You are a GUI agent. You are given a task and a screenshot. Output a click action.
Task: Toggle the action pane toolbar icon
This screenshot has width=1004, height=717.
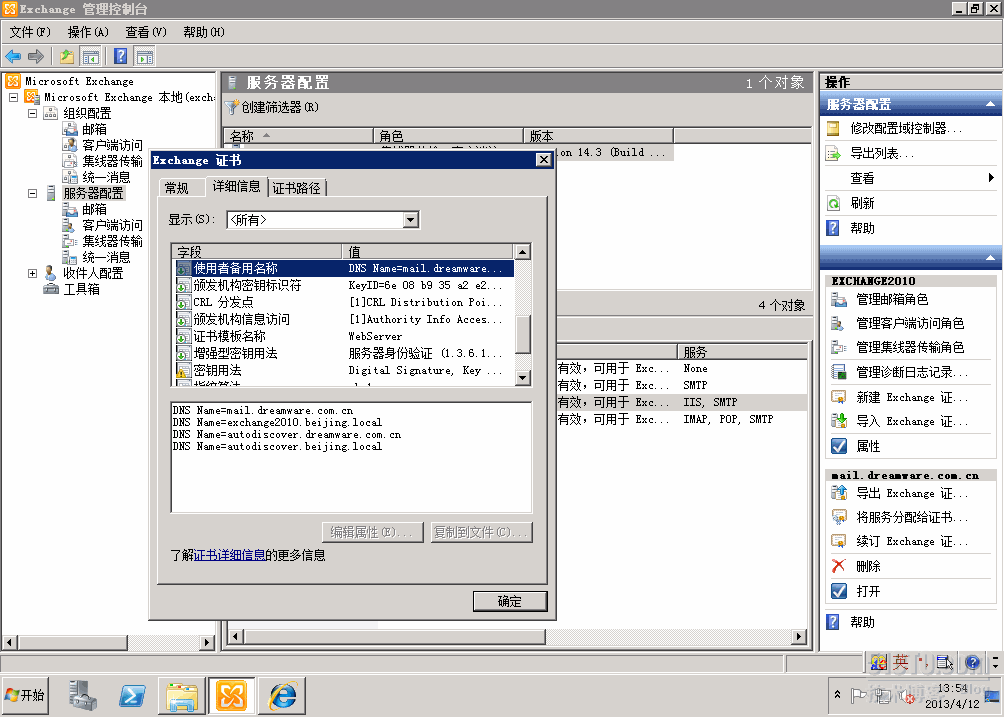(x=145, y=56)
